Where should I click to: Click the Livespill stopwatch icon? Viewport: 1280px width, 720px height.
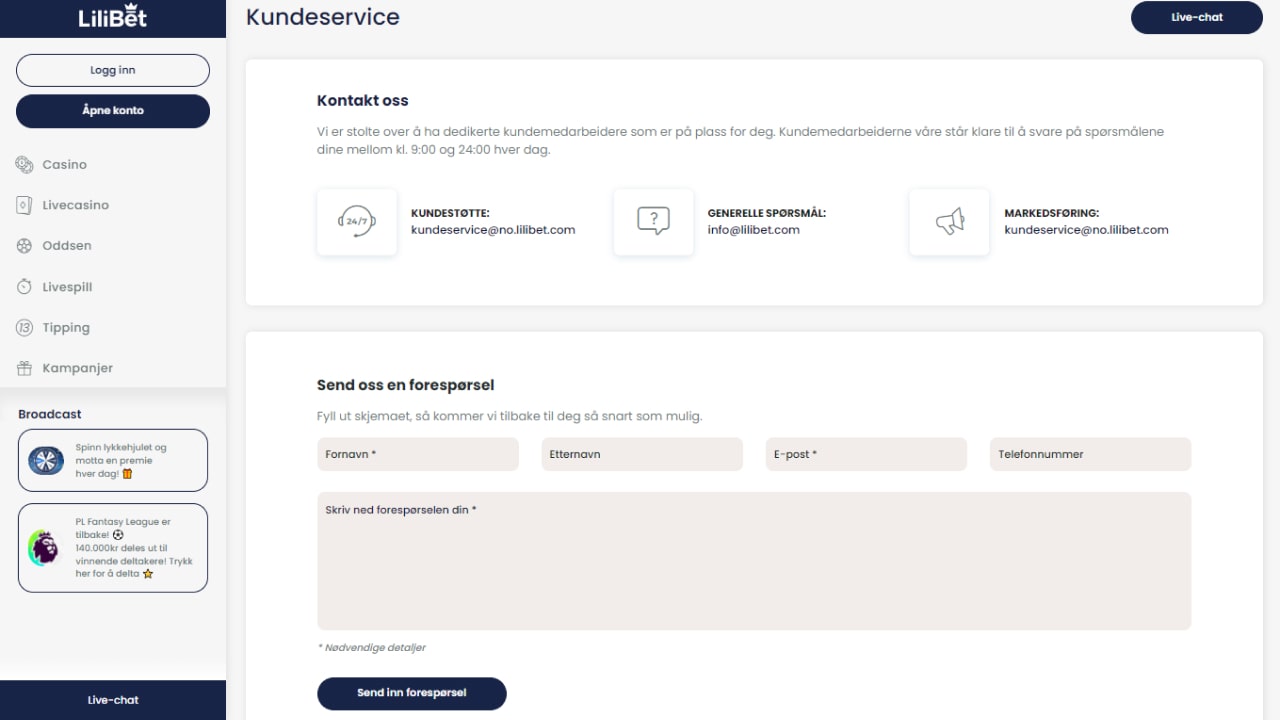point(25,287)
